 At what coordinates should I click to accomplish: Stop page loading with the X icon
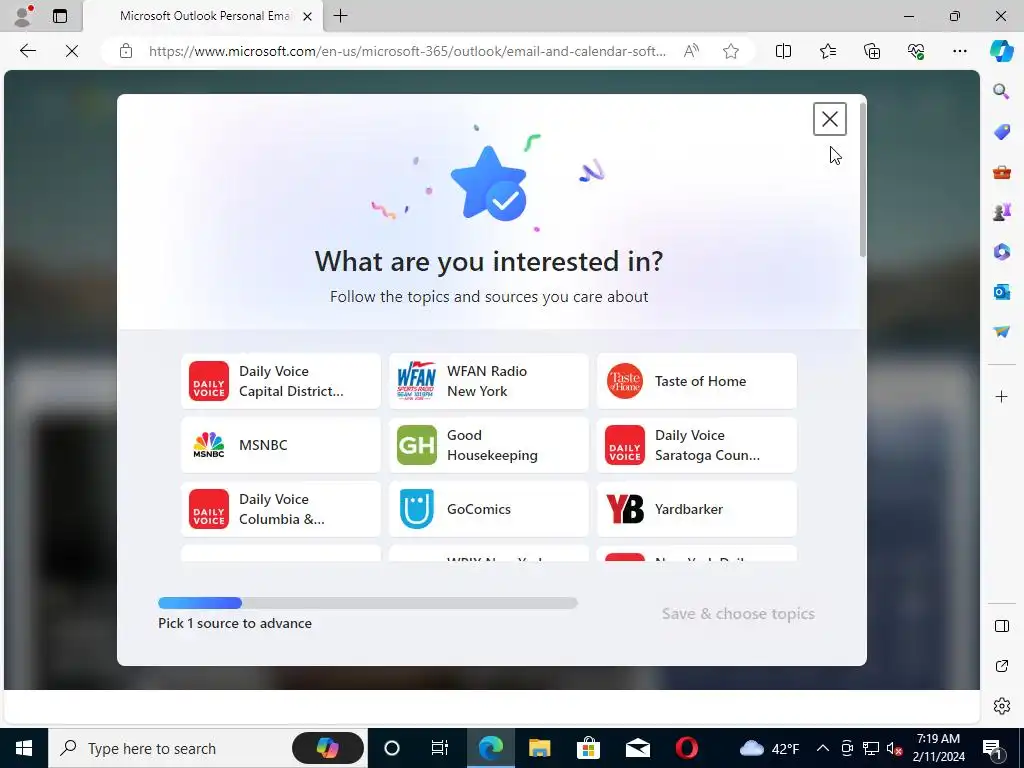pyautogui.click(x=72, y=51)
